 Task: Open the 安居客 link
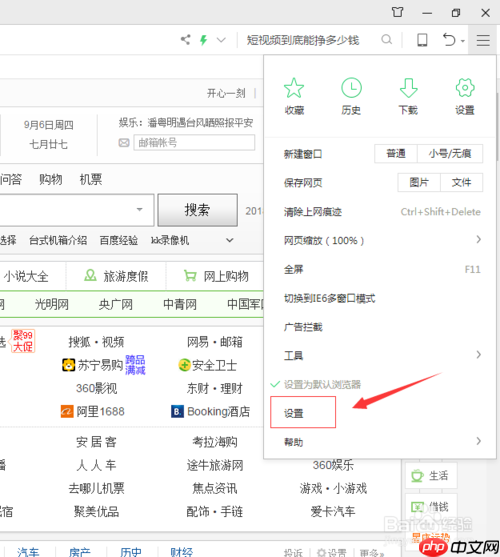pyautogui.click(x=96, y=442)
